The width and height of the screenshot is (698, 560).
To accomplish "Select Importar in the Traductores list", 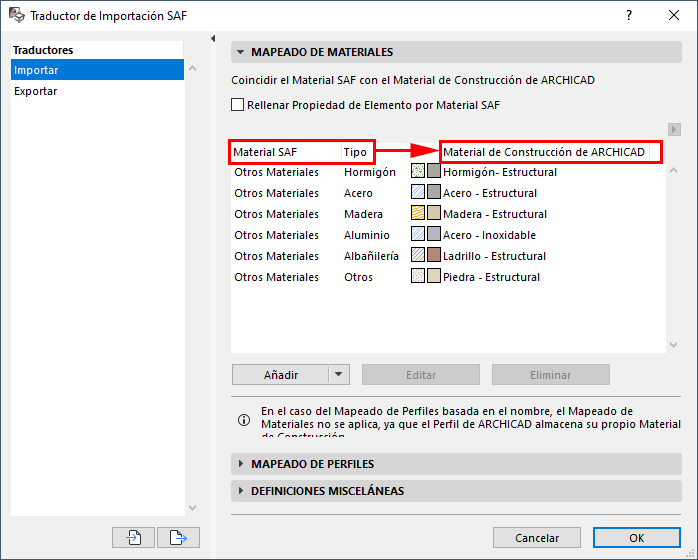I will [97, 70].
